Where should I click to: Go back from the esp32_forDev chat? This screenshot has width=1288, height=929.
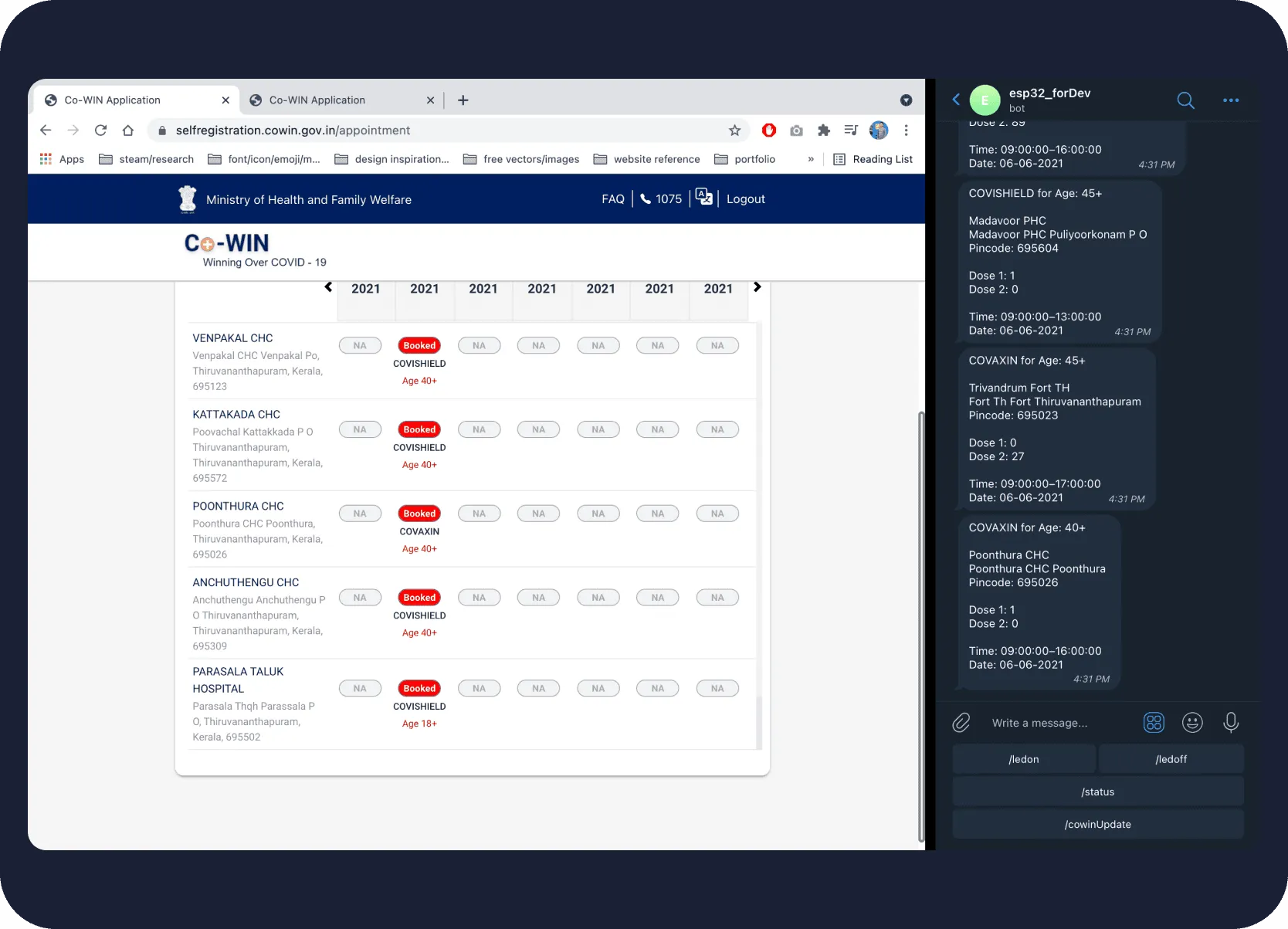point(956,100)
